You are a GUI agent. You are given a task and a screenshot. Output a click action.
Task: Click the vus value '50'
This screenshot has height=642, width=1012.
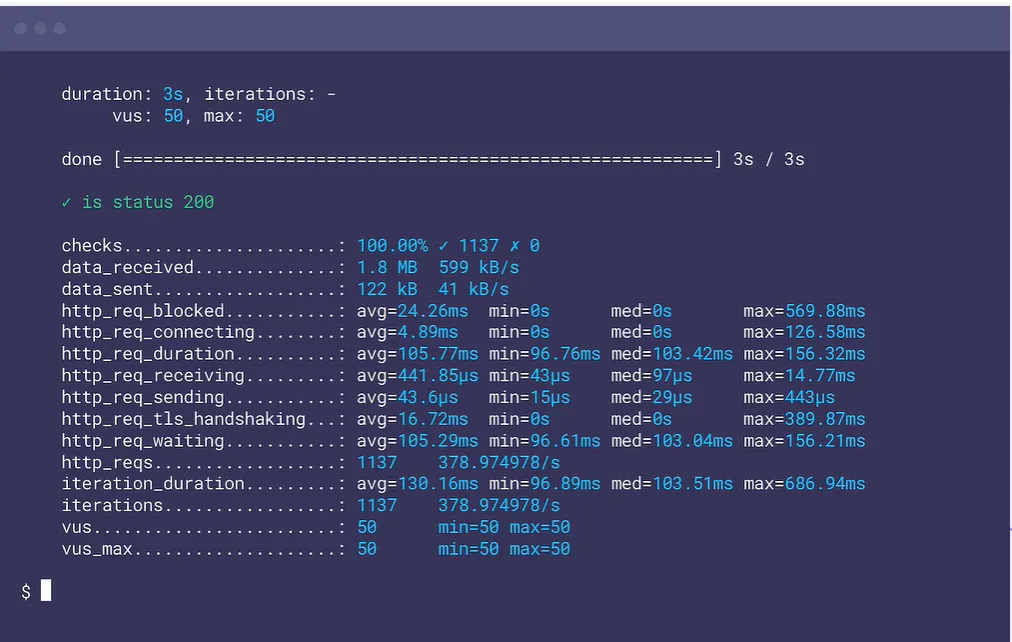(x=367, y=526)
